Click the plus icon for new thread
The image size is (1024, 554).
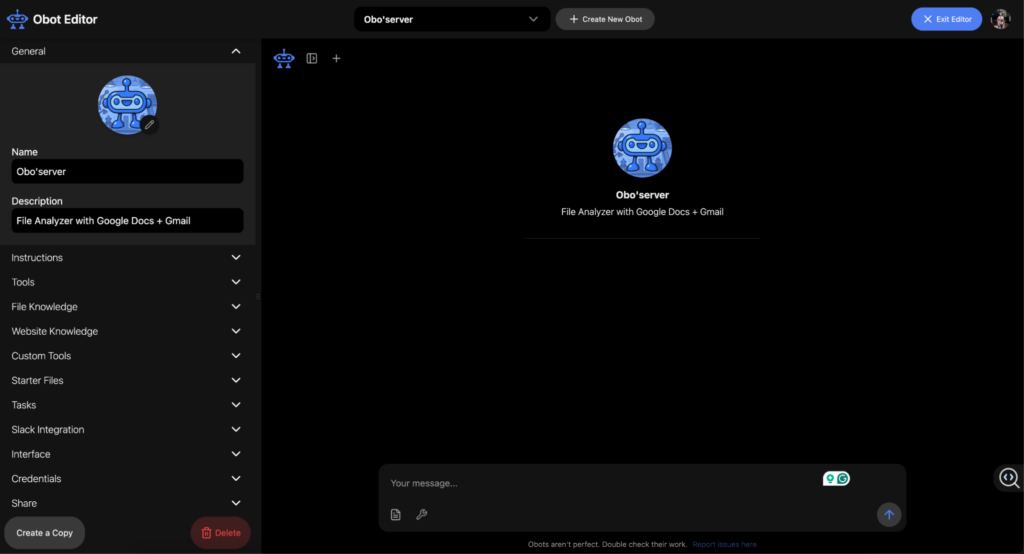tap(336, 58)
